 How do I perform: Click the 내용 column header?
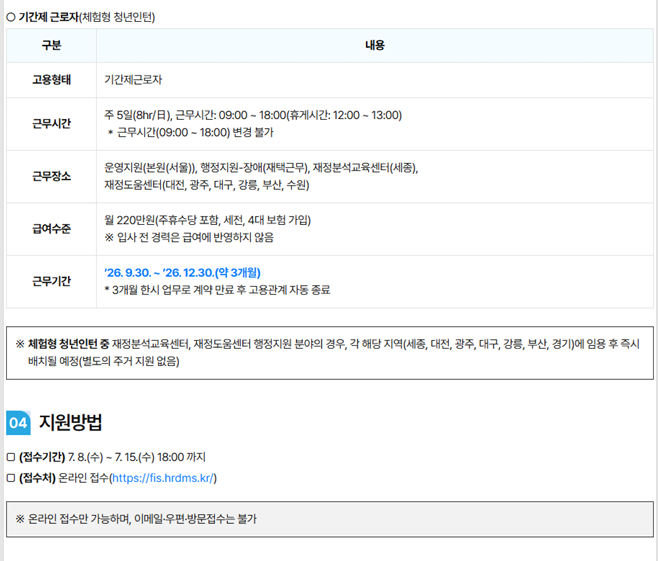pos(375,45)
